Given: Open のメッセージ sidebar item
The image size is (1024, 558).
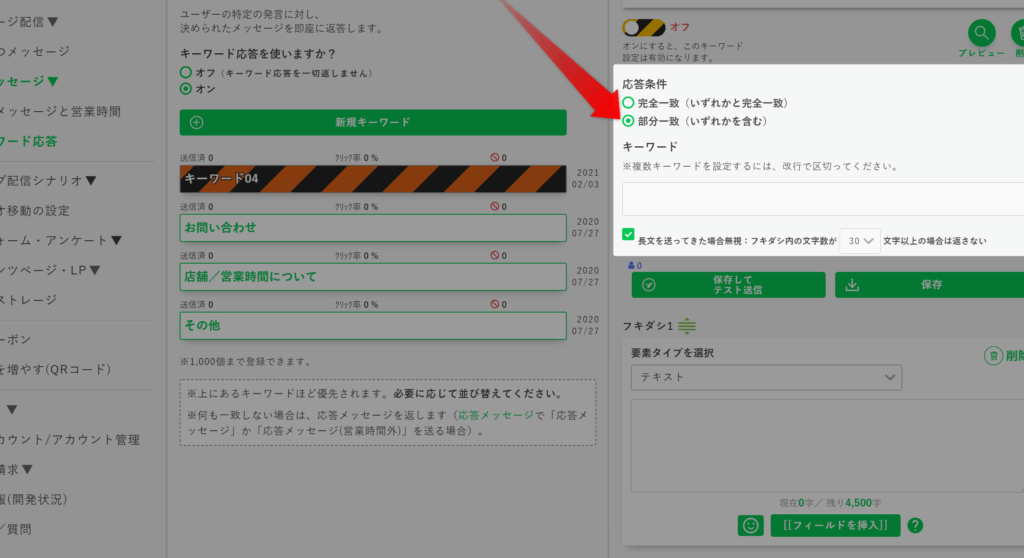Looking at the screenshot, I should (x=35, y=51).
